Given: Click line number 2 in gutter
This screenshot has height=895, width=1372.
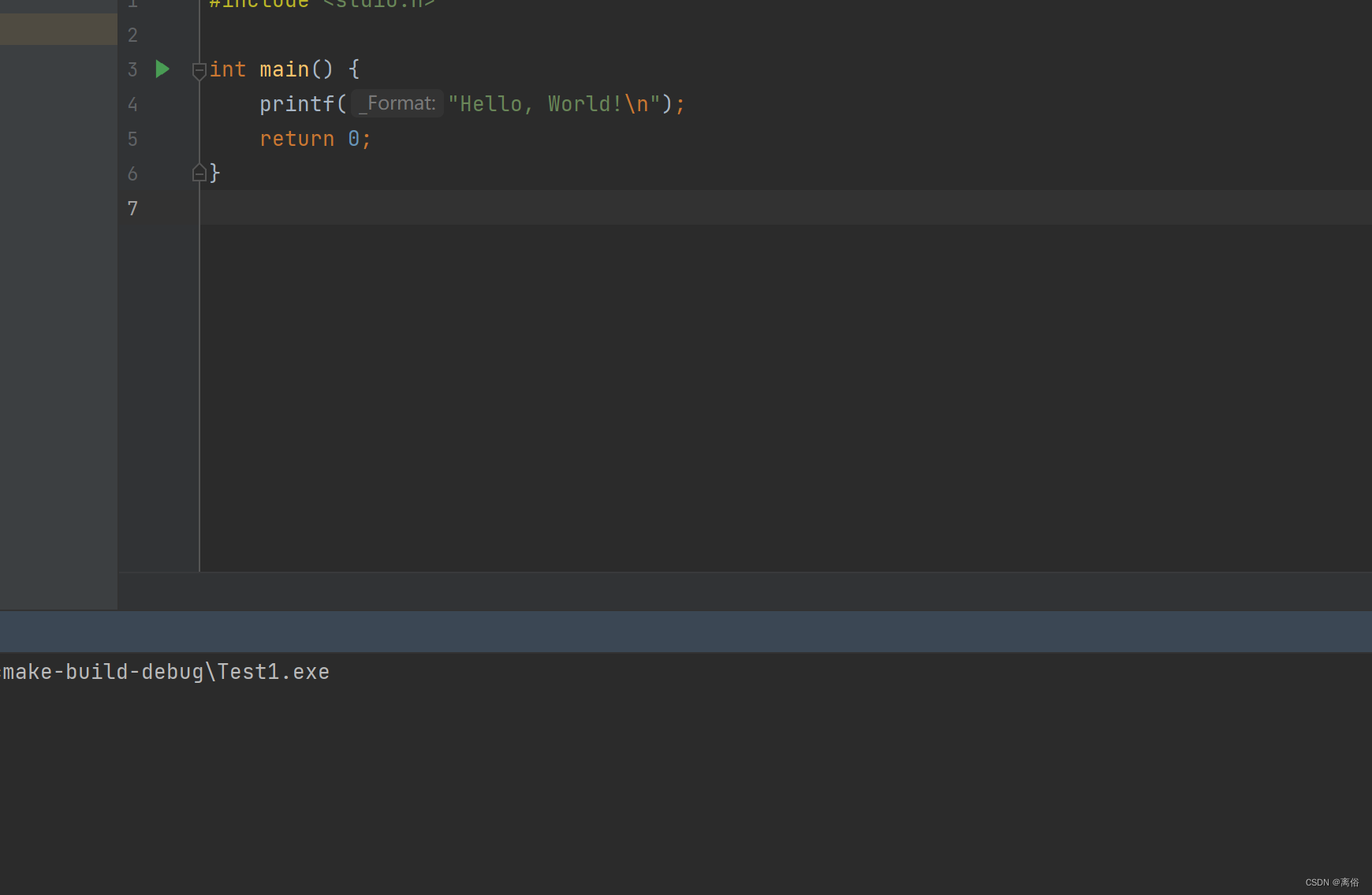Looking at the screenshot, I should point(132,35).
